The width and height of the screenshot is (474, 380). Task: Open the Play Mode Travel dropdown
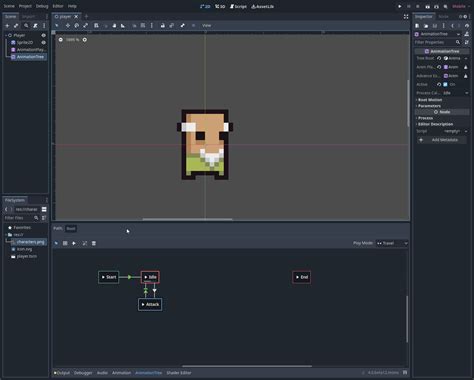392,243
